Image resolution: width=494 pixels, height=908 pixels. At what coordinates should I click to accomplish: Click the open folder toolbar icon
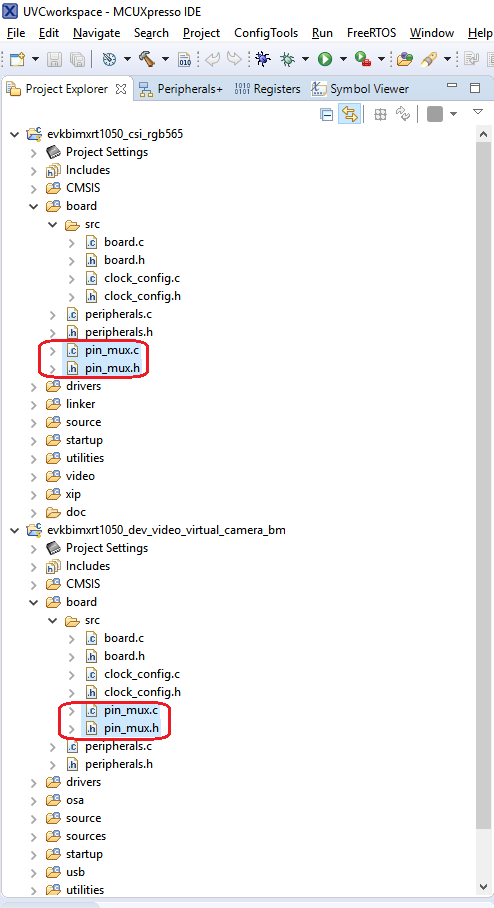(x=405, y=58)
